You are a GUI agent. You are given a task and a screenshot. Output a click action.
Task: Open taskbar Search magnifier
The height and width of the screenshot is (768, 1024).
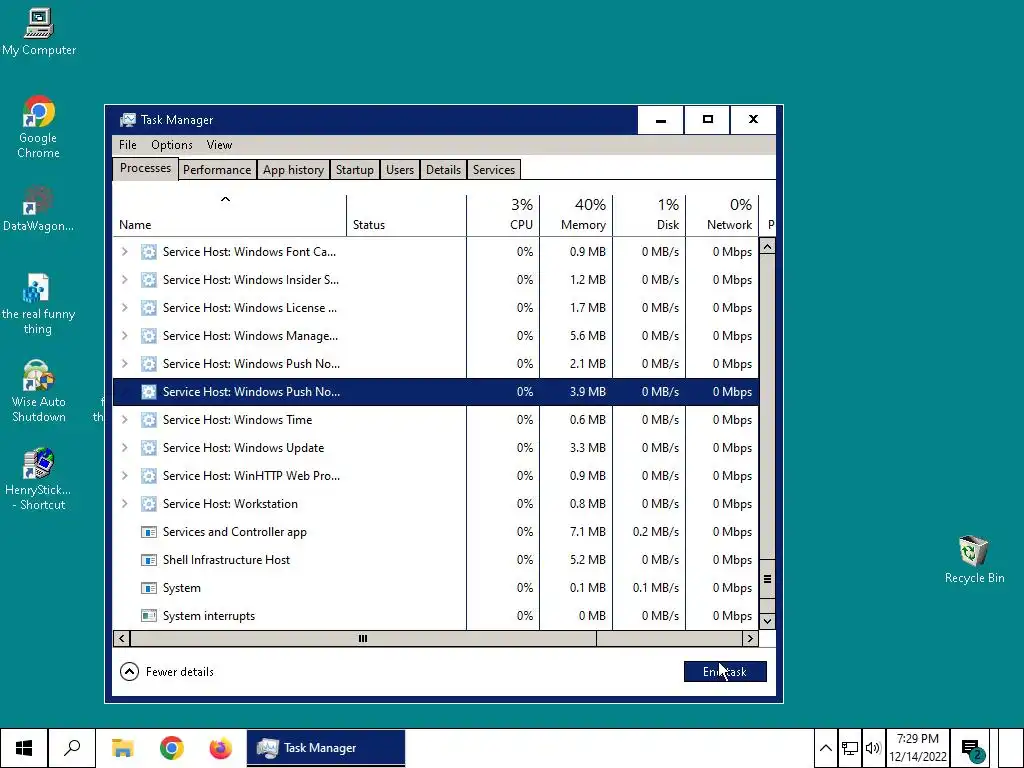(x=72, y=748)
